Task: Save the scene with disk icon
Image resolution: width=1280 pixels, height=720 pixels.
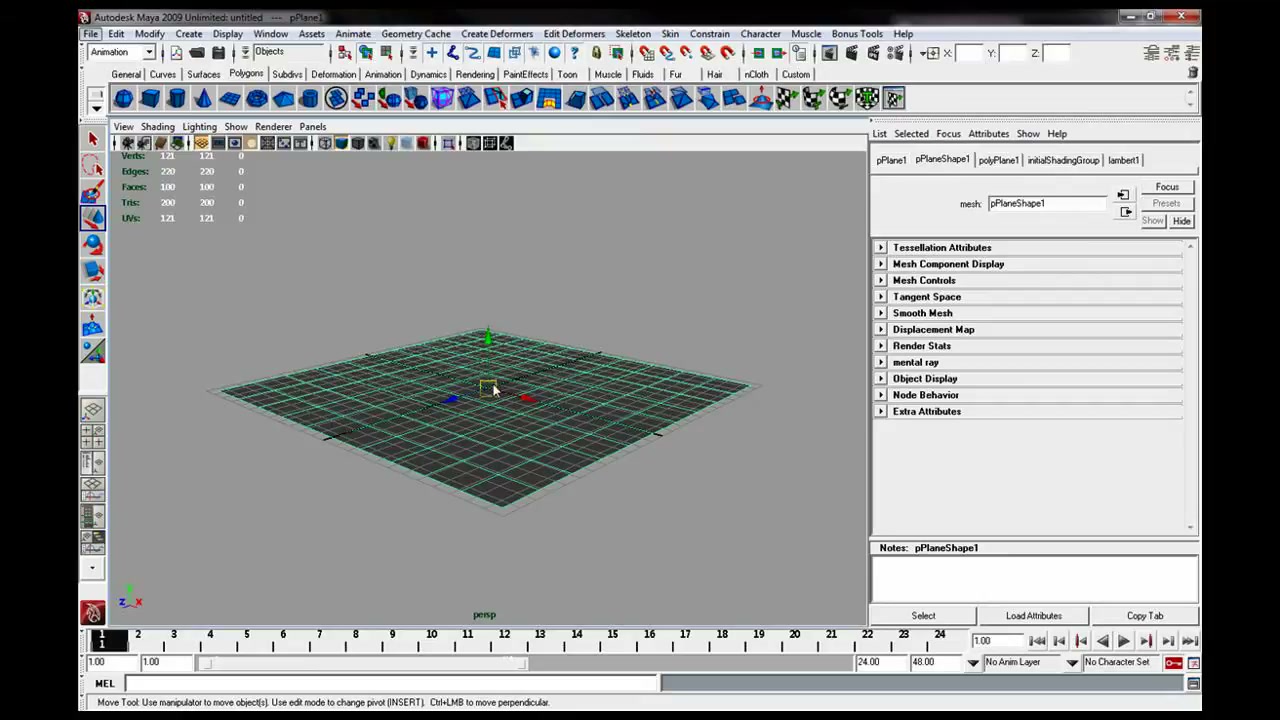Action: click(218, 53)
